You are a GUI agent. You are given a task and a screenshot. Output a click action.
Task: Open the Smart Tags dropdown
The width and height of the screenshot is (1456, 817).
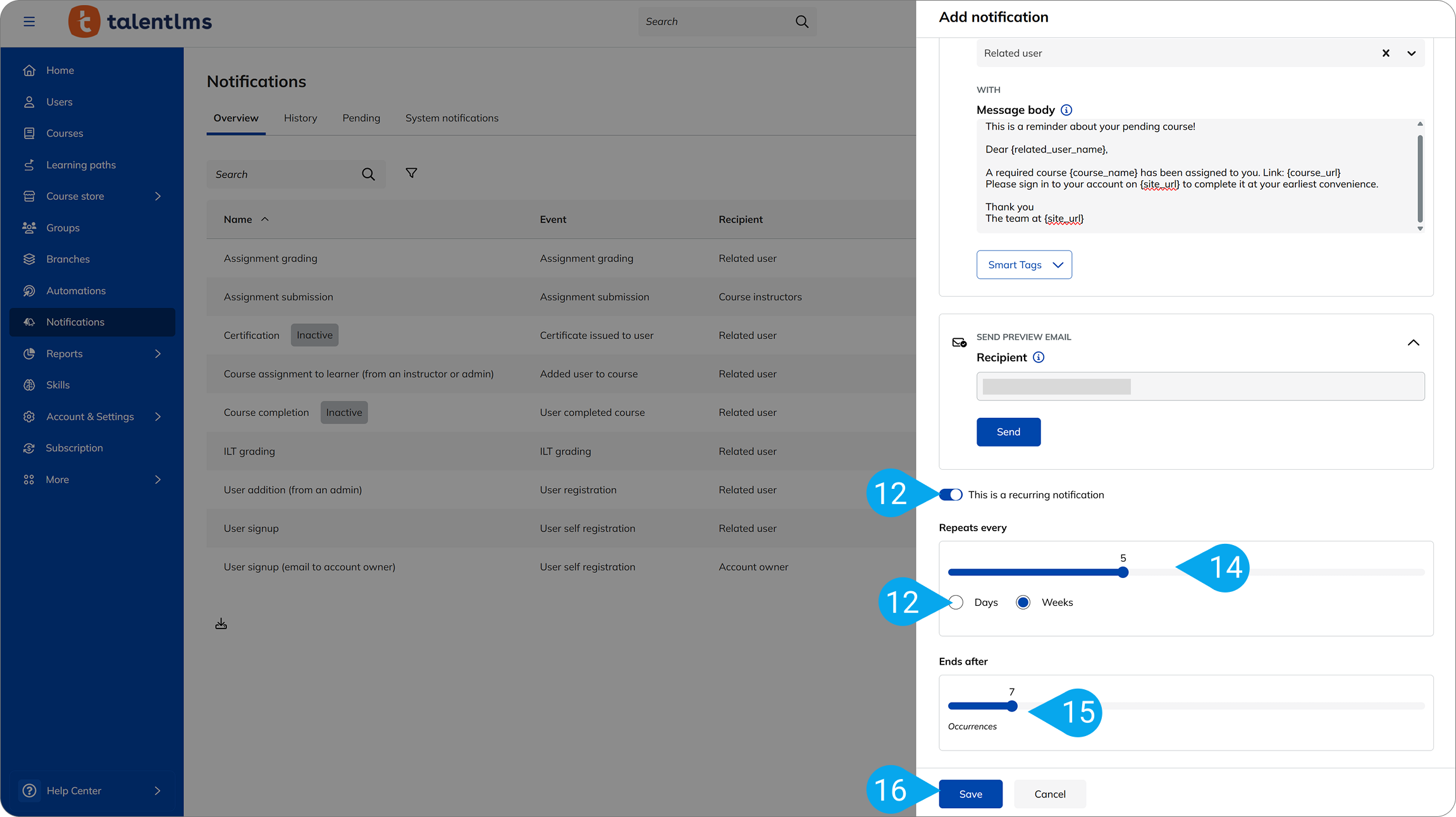1024,265
